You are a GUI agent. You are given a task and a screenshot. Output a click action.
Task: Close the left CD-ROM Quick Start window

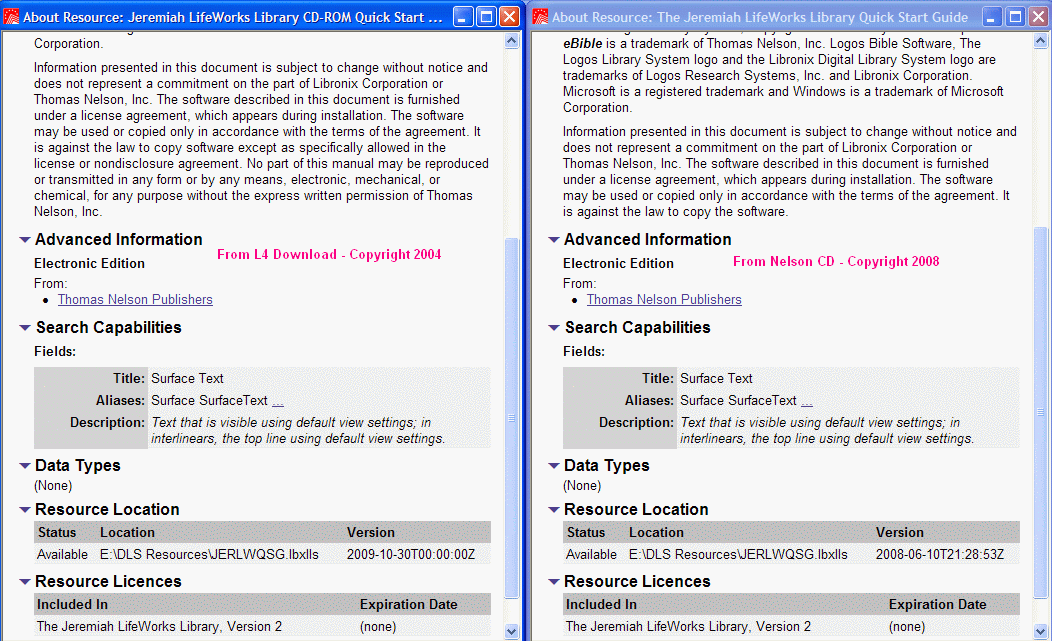tap(510, 17)
